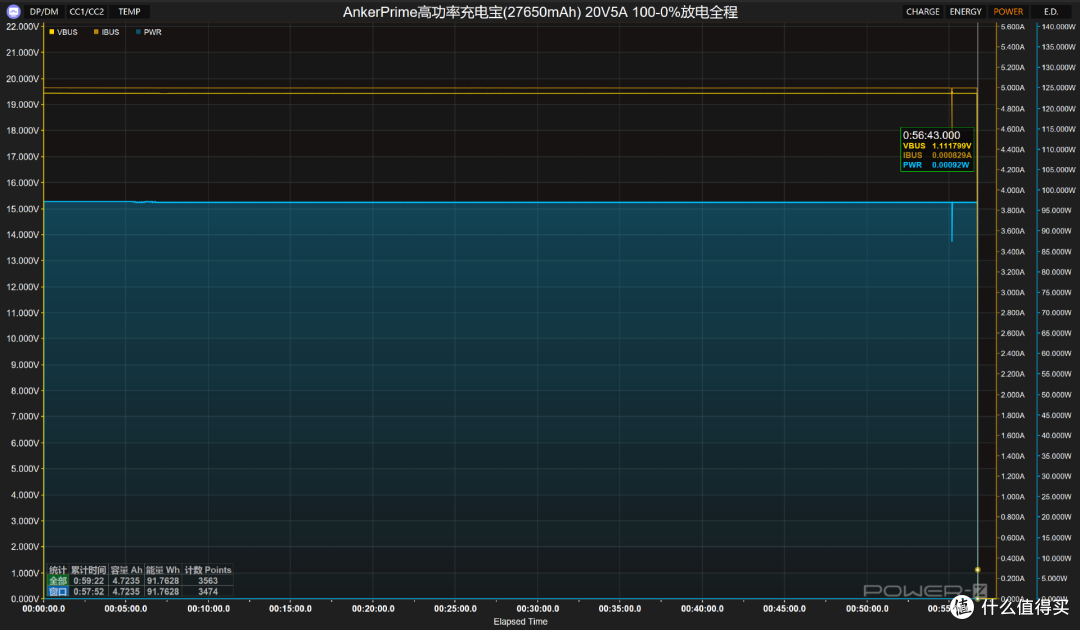
Task: Select the CHARGE view button
Action: click(x=923, y=12)
